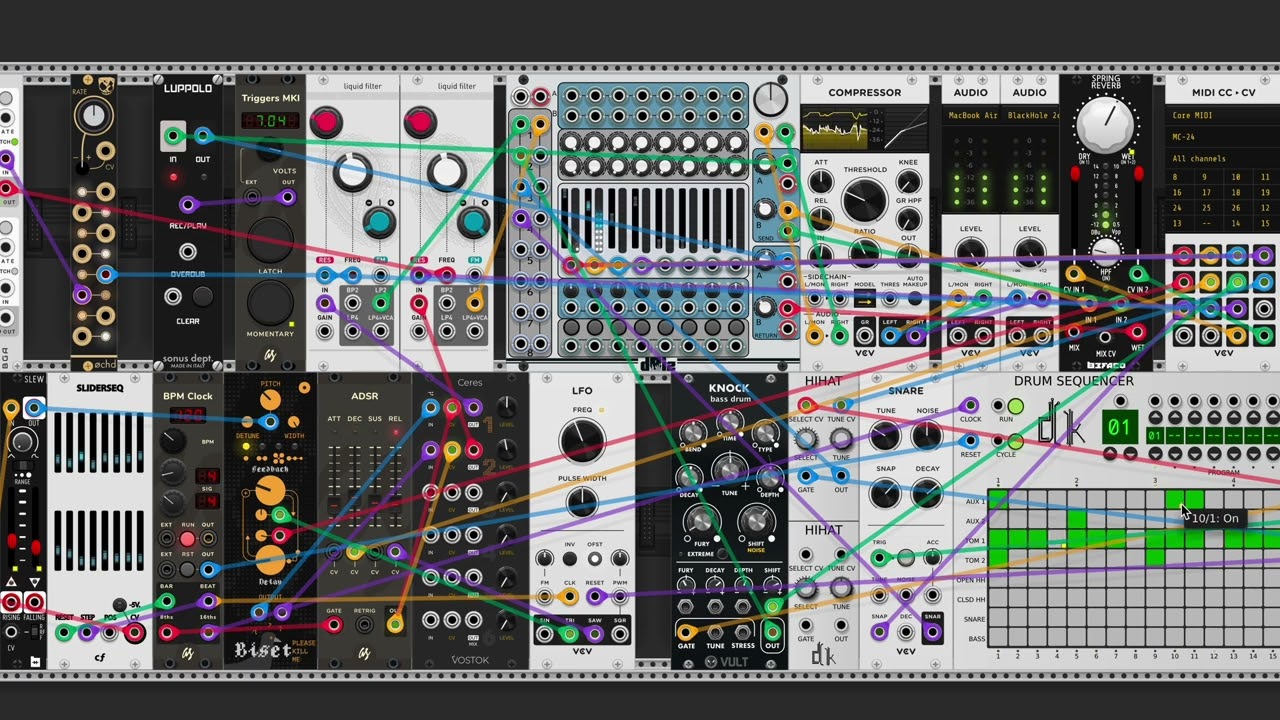Viewport: 1280px width, 720px height.
Task: Click the Spring Reverb CV IN 1 jack
Action: tap(1074, 272)
